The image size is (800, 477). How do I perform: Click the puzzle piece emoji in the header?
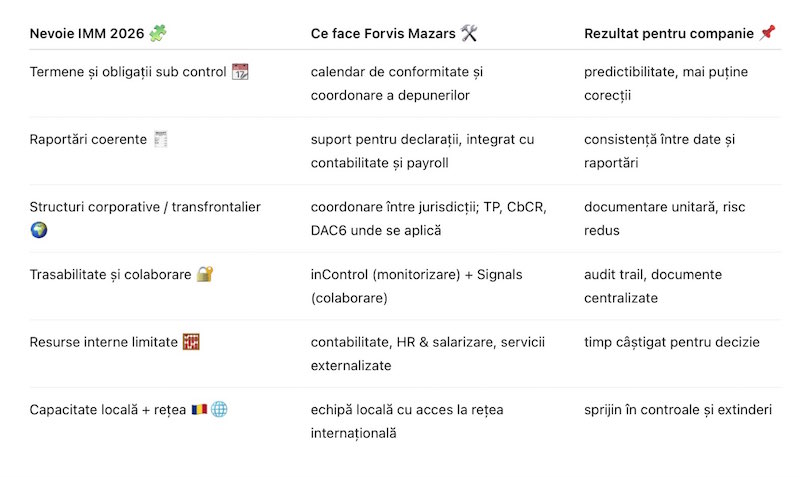158,34
